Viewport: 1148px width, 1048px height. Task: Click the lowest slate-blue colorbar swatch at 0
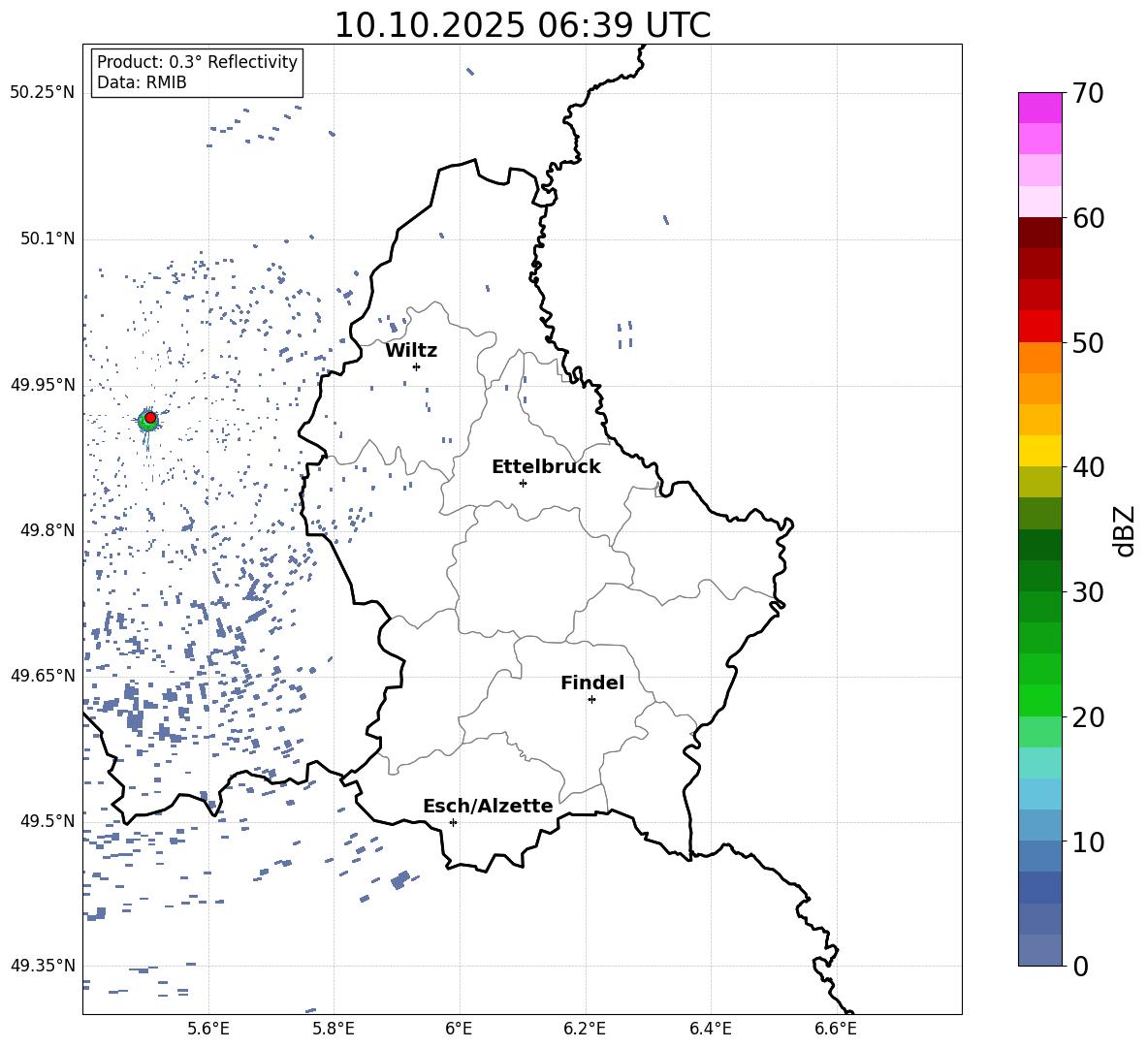[1040, 950]
